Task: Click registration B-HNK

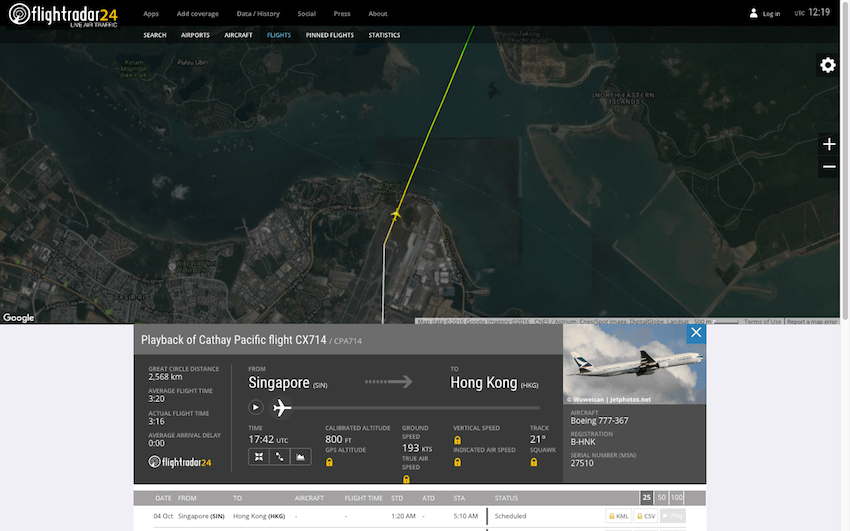Action: 583,442
